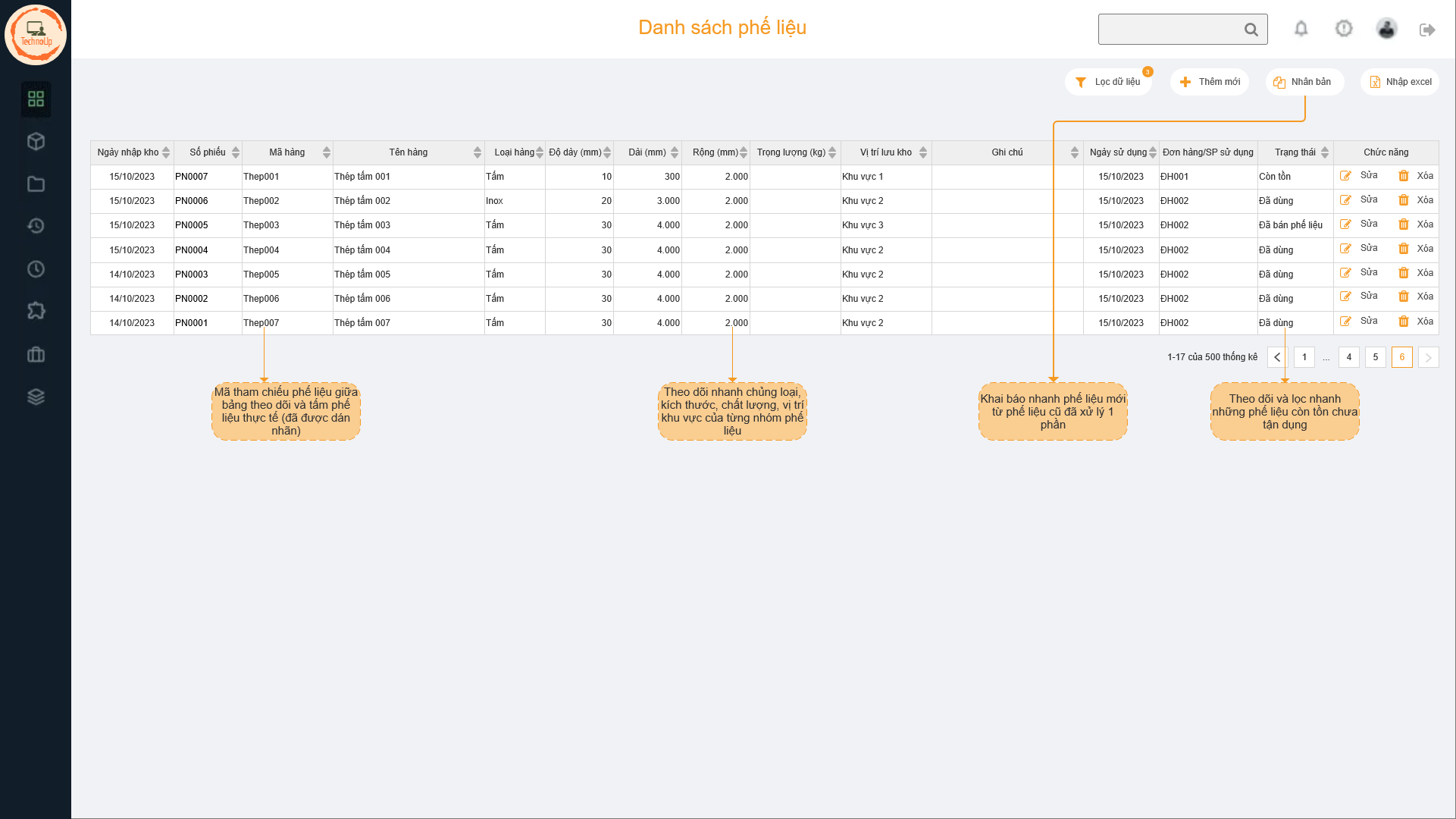Open the dashboard grid icon in sidebar
Image resolution: width=1456 pixels, height=819 pixels.
[x=36, y=99]
